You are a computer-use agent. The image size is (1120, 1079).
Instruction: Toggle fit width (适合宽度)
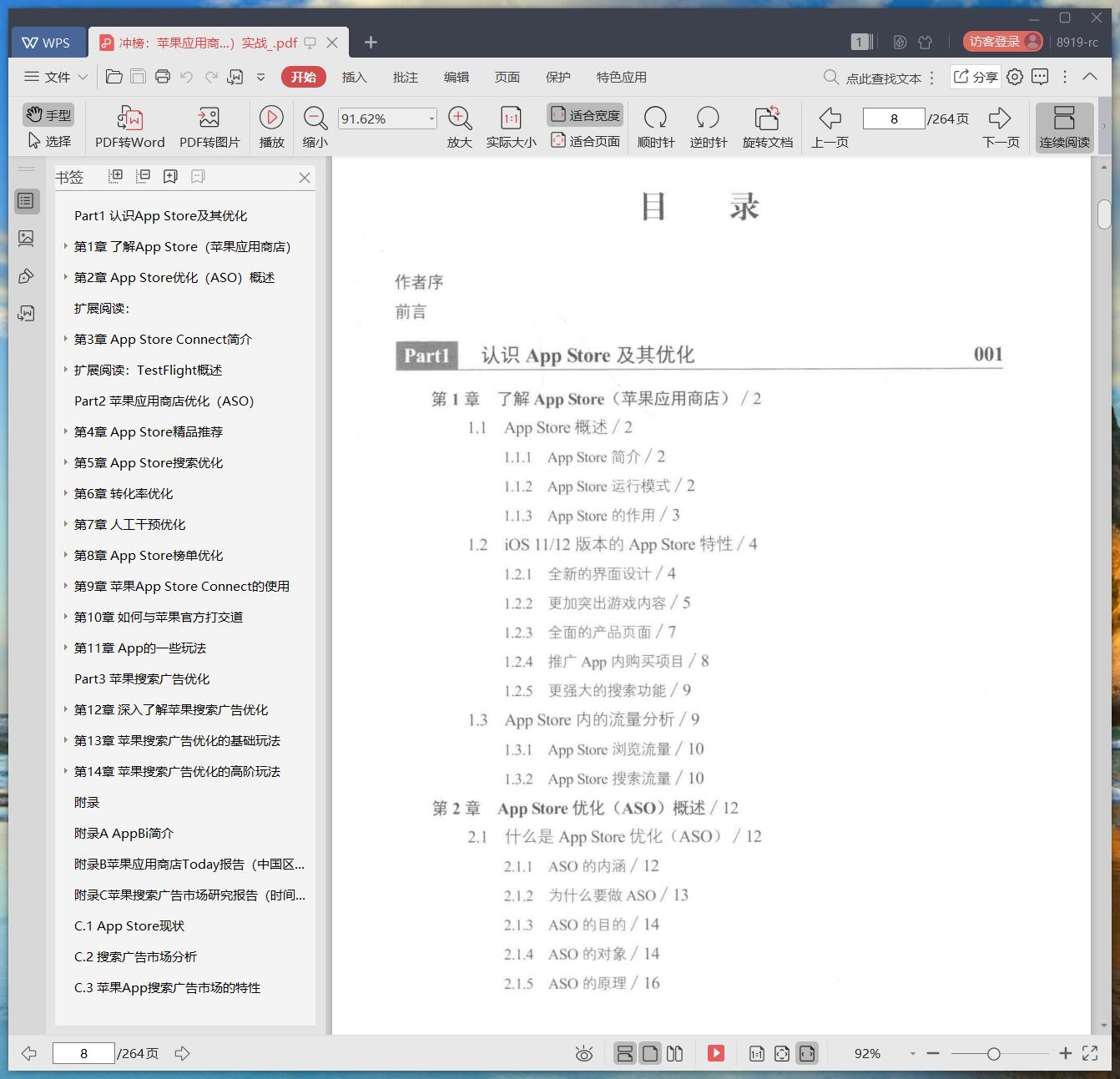coord(585,115)
